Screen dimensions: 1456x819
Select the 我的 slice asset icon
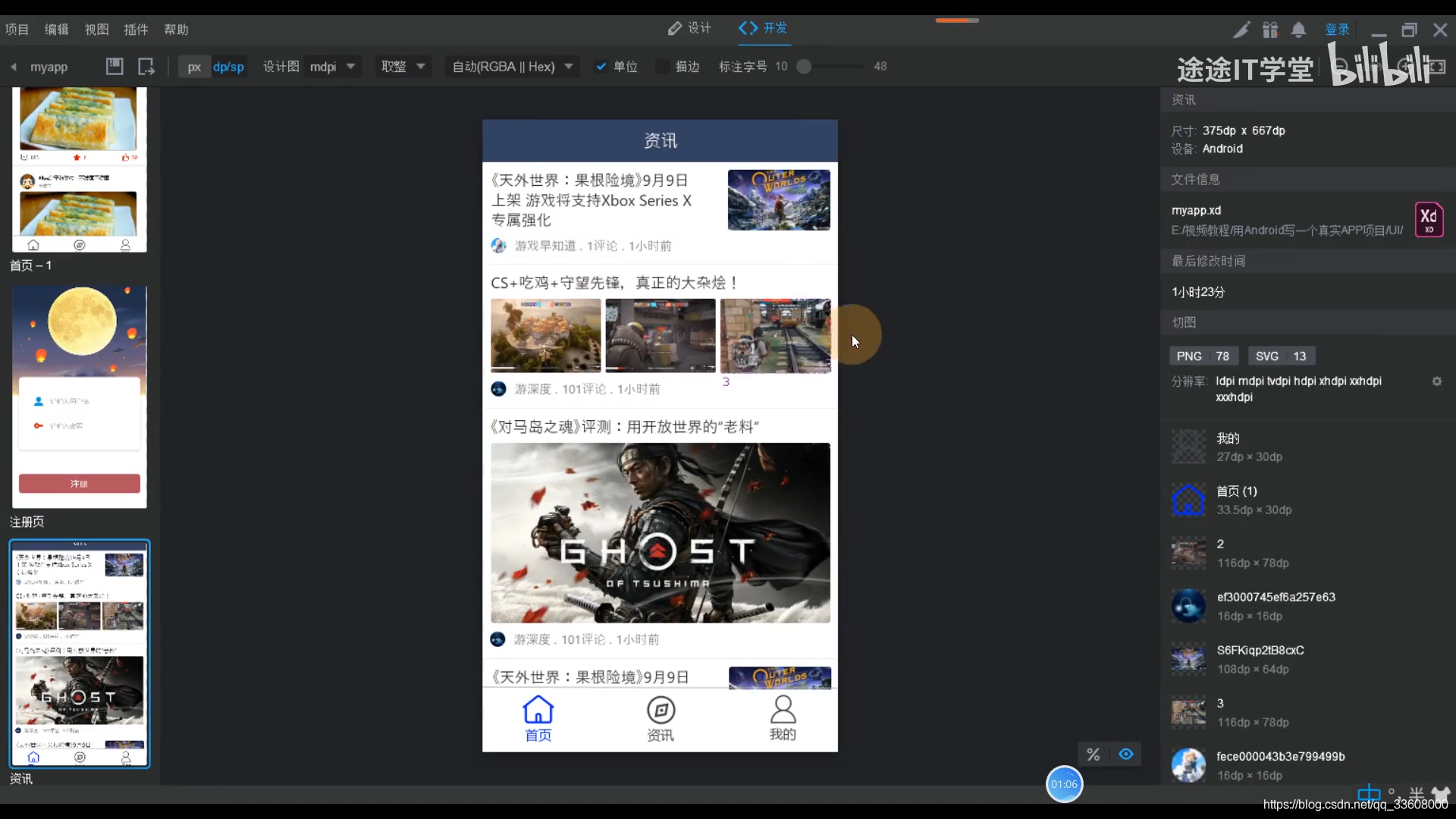pos(1188,447)
